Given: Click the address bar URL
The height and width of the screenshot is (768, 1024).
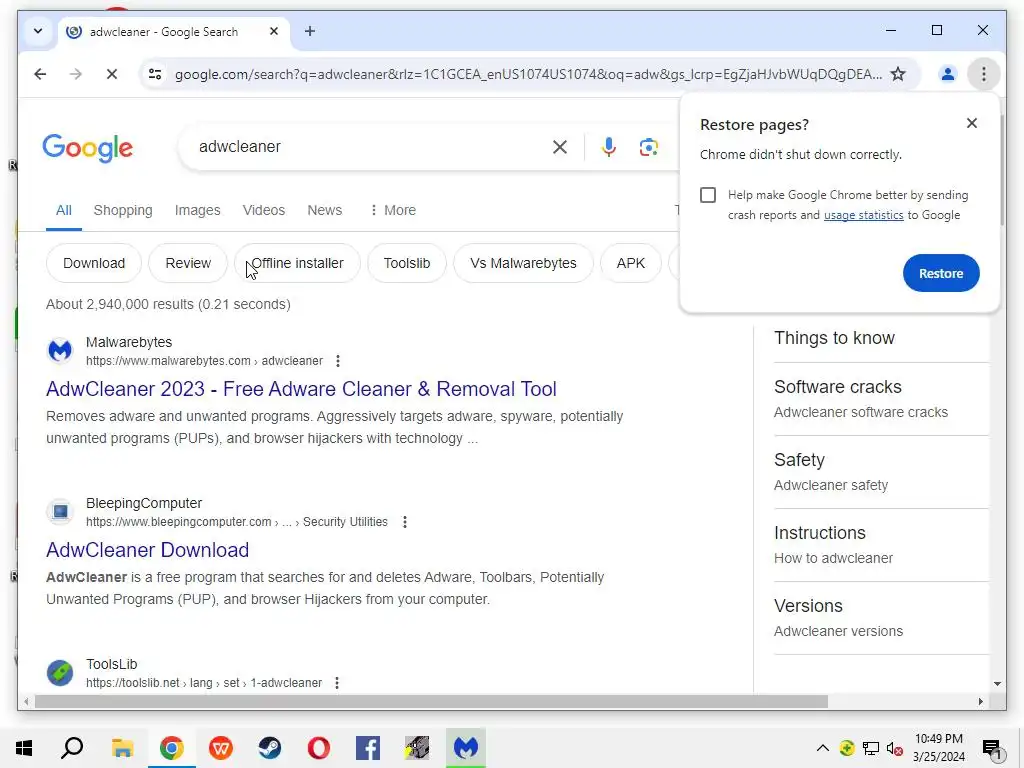Looking at the screenshot, I should (528, 74).
